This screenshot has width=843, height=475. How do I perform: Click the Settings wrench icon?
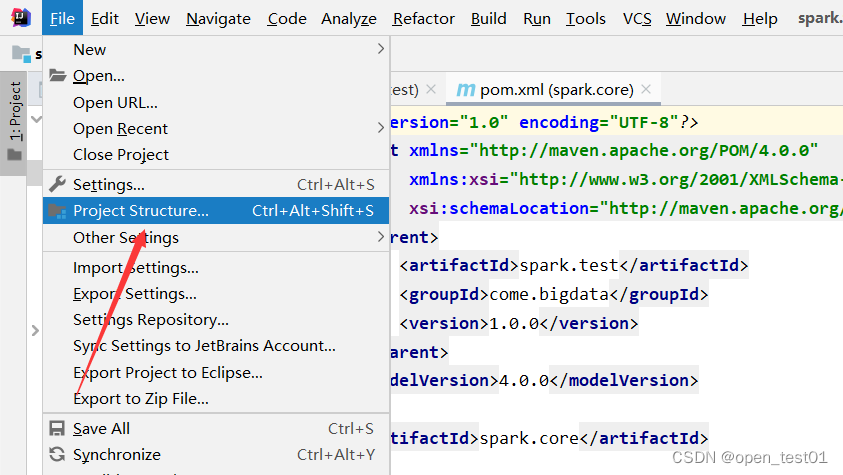(x=57, y=184)
